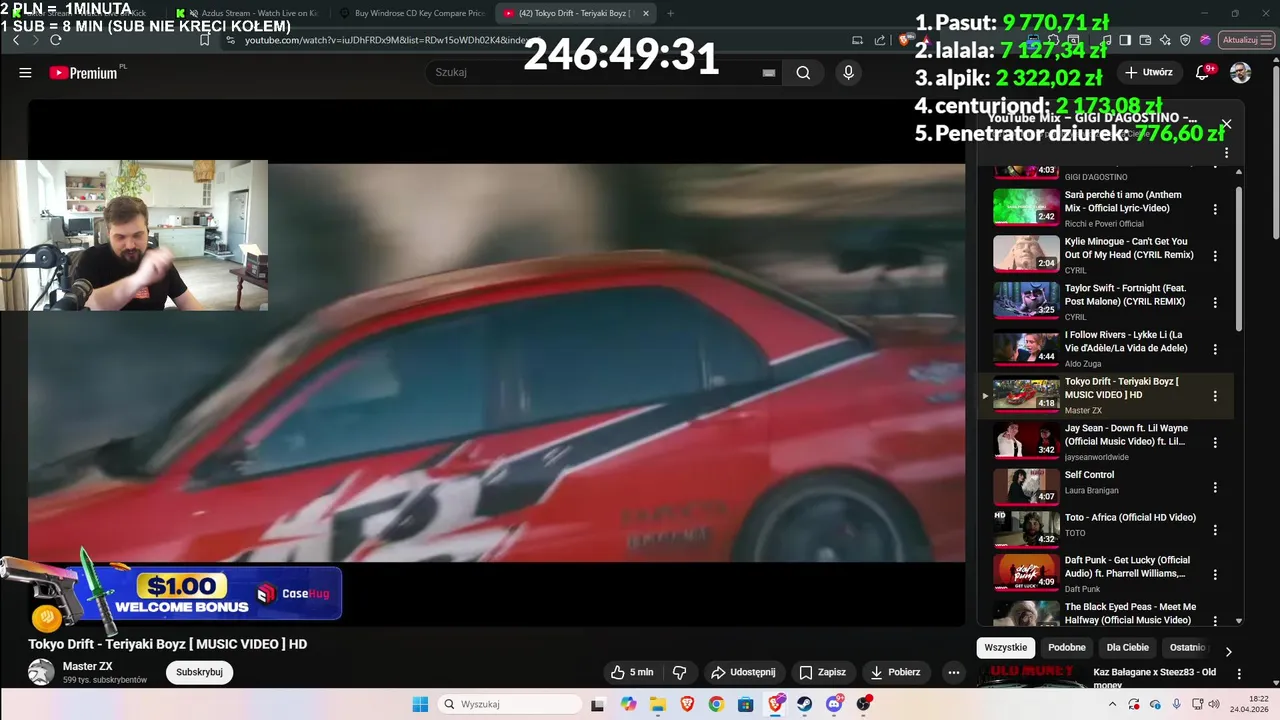The image size is (1280, 720).
Task: Click the Brave Shields lion icon
Action: [x=903, y=40]
